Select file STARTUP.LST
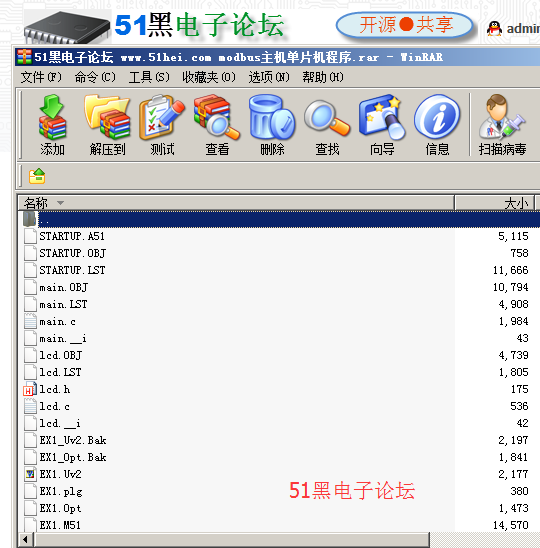The image size is (540, 548). (x=72, y=270)
